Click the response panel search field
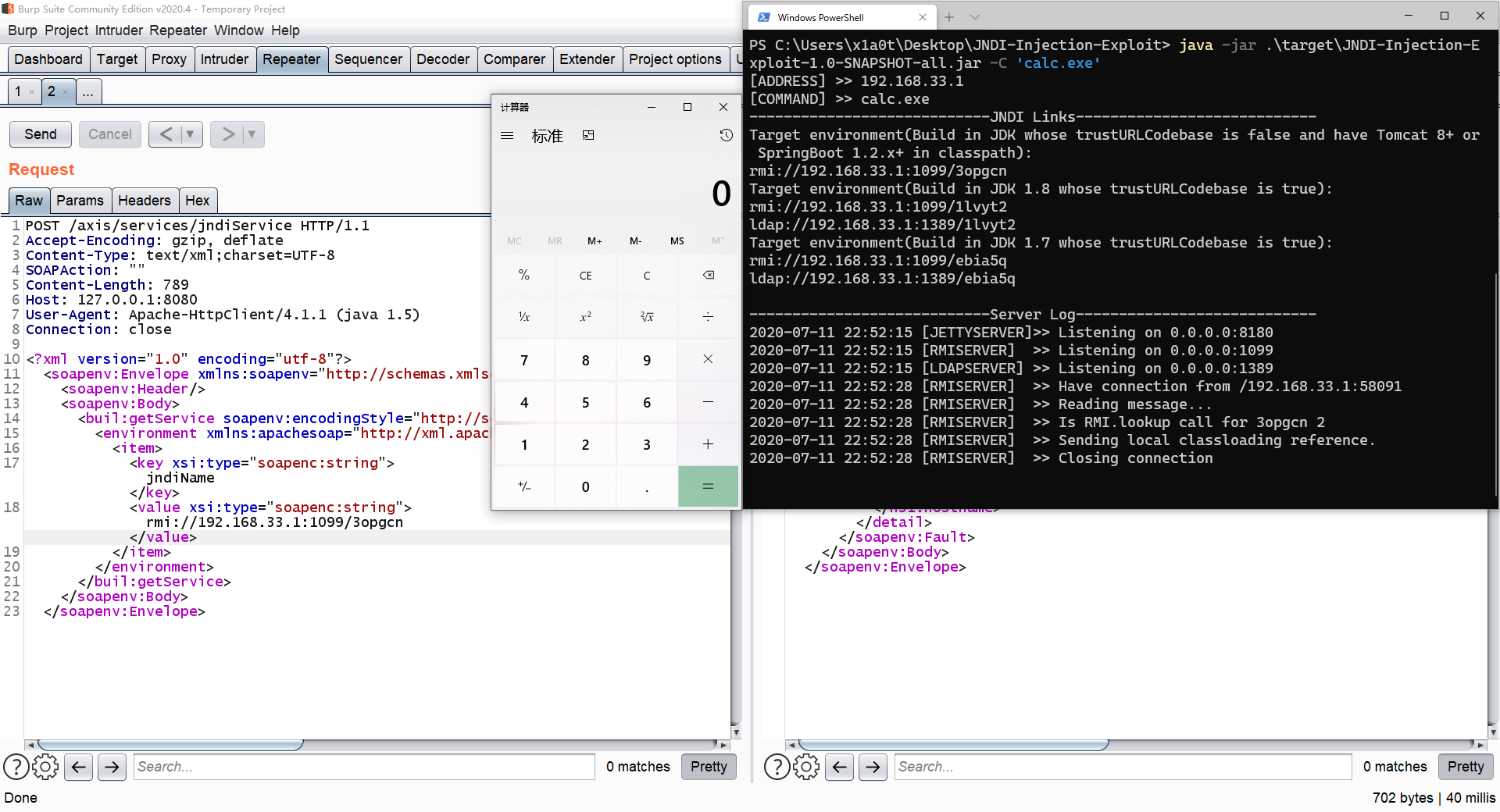Screen dimensions: 1500x812 (x=1123, y=767)
